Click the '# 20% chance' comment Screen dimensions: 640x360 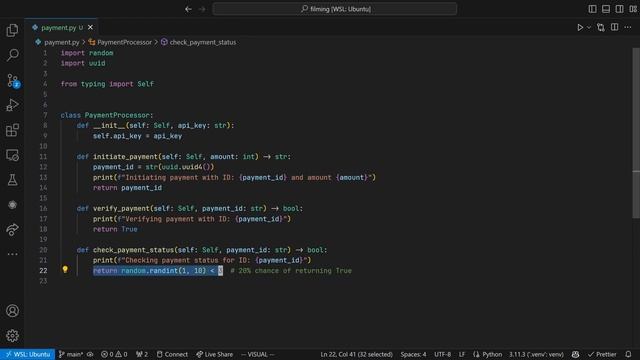point(291,271)
